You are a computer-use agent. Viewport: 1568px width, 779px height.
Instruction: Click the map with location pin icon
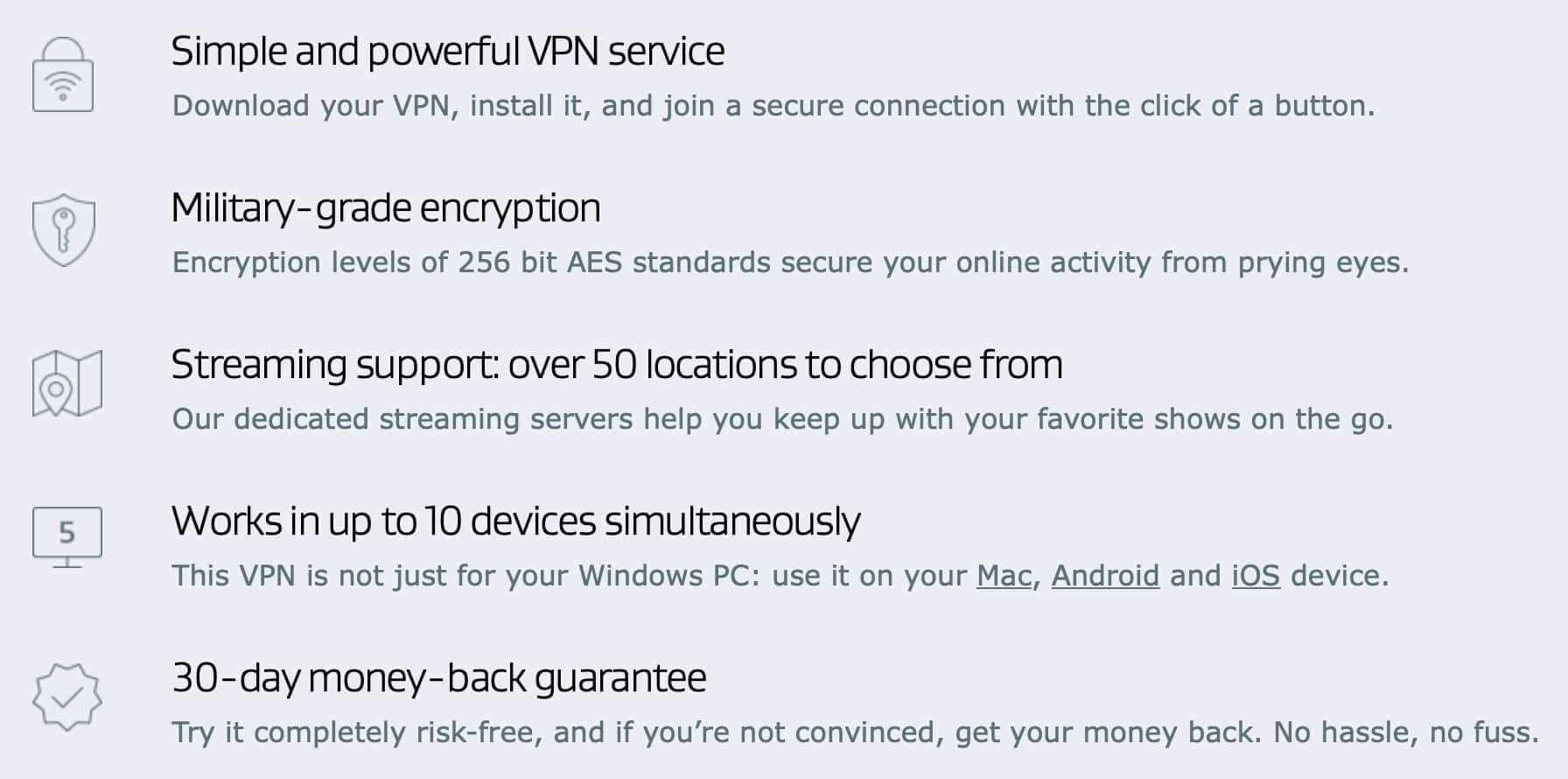[67, 383]
